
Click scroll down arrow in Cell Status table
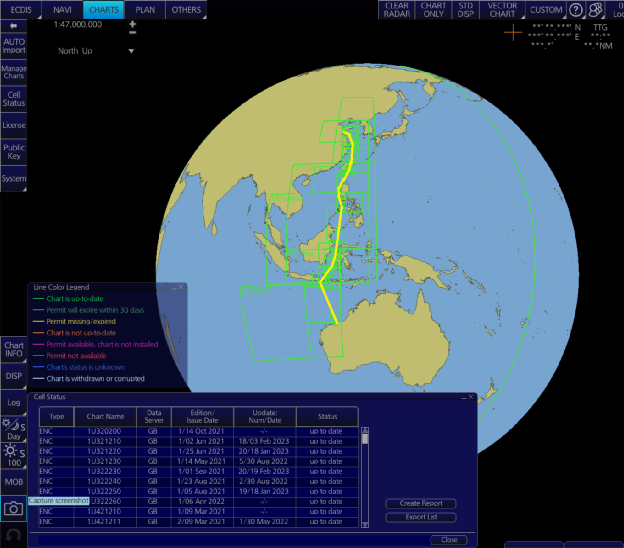(365, 525)
